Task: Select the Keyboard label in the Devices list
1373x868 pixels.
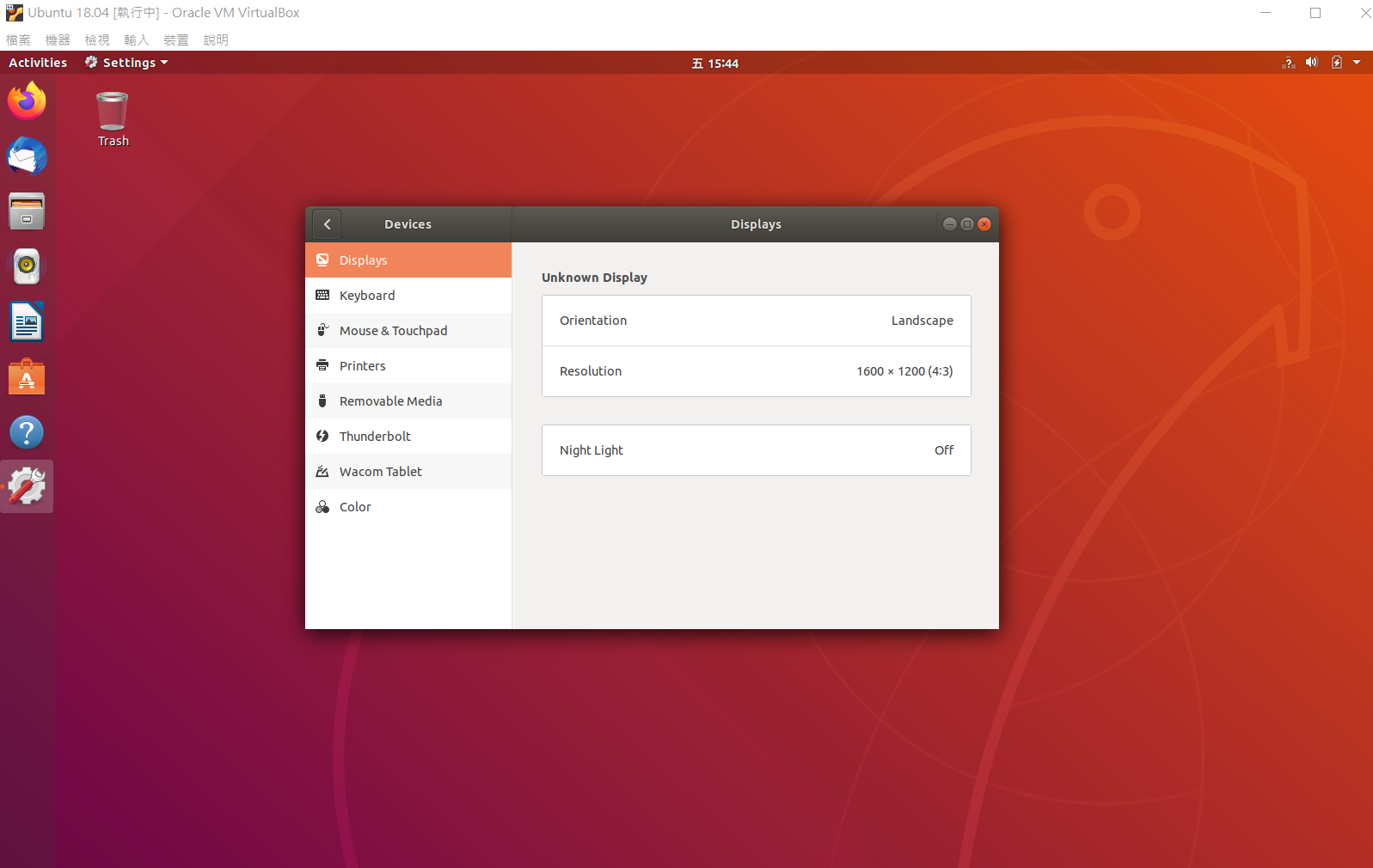Action: point(367,296)
